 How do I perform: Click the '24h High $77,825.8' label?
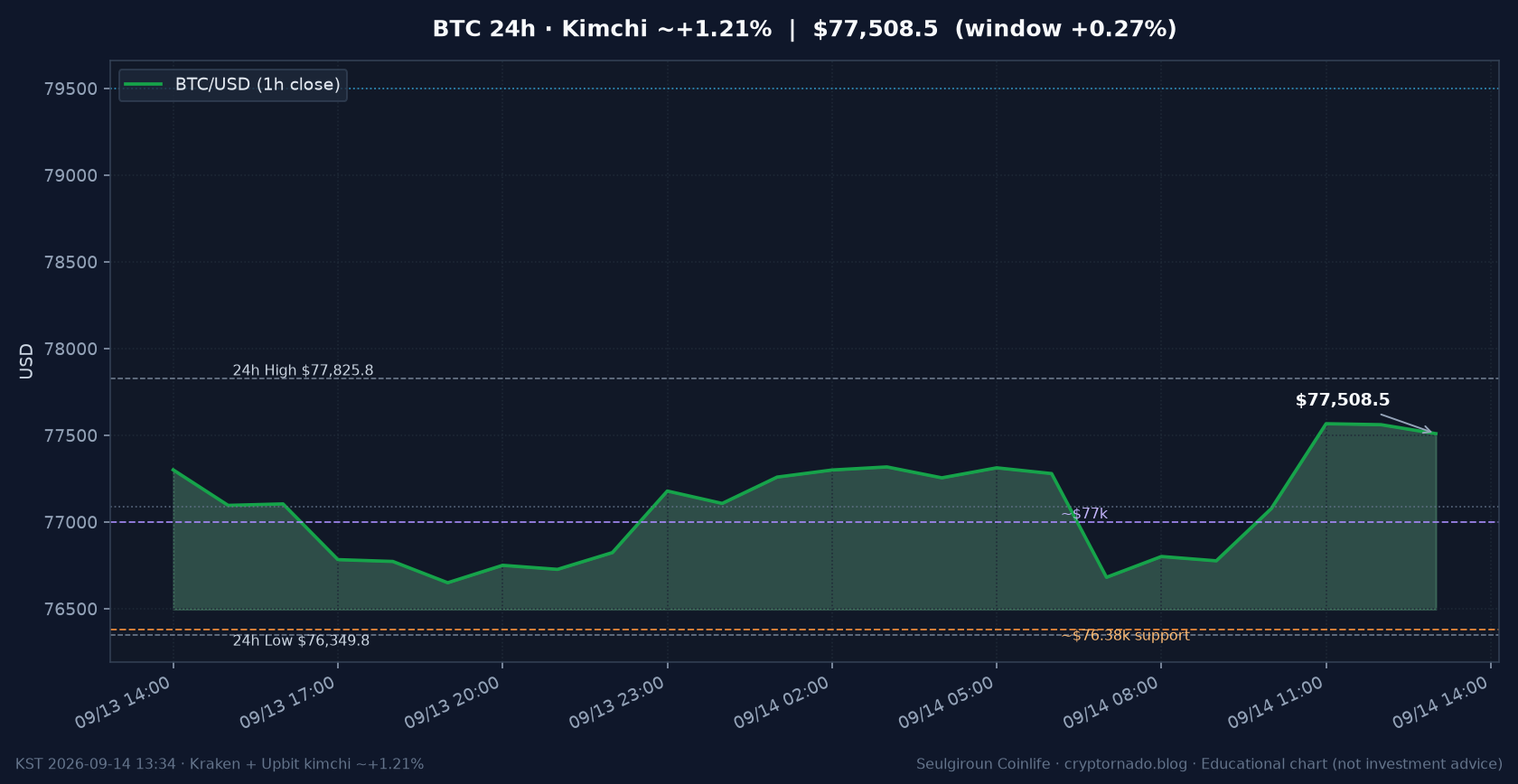tap(303, 370)
